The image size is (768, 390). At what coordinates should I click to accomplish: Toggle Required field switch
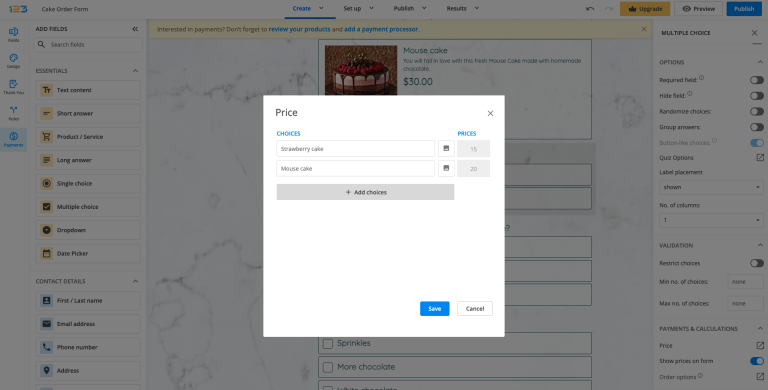(757, 80)
